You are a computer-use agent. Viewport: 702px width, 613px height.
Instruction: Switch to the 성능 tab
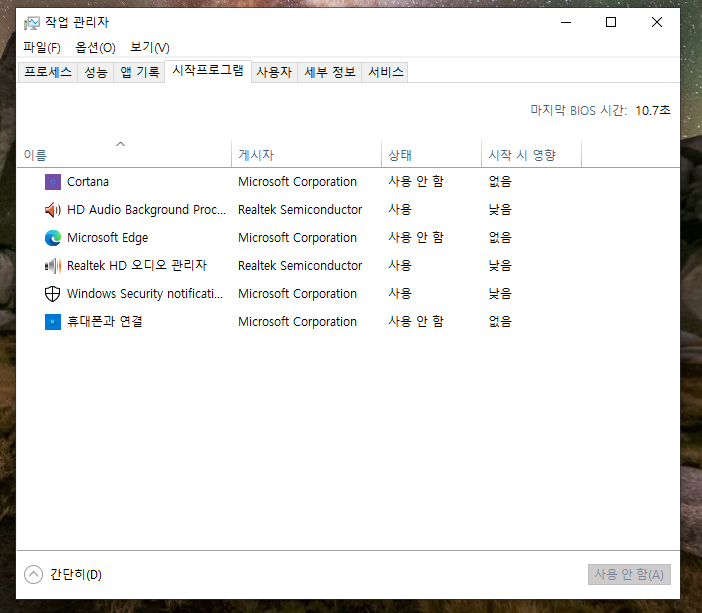tap(96, 72)
